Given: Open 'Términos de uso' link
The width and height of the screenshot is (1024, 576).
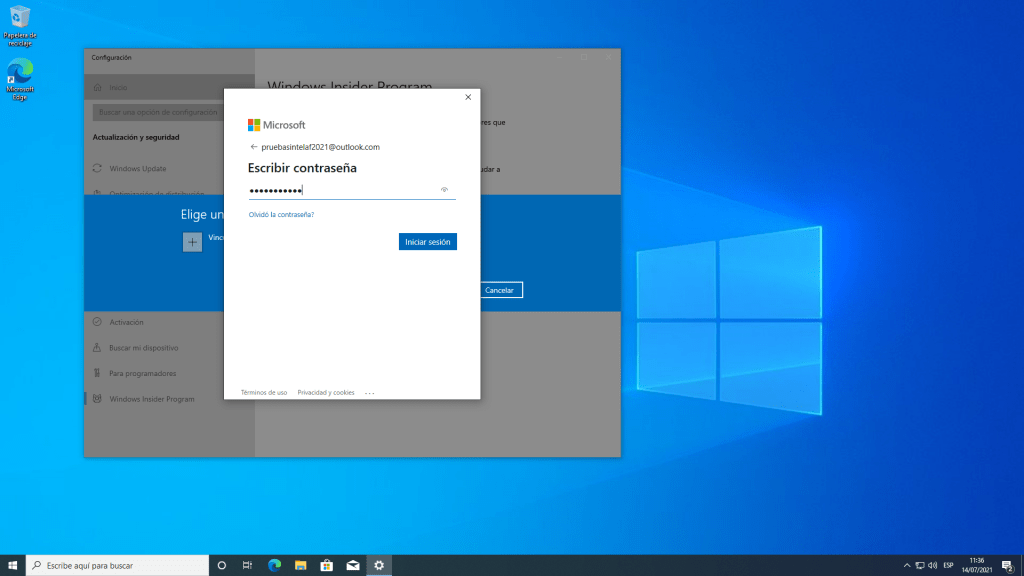Looking at the screenshot, I should point(264,393).
